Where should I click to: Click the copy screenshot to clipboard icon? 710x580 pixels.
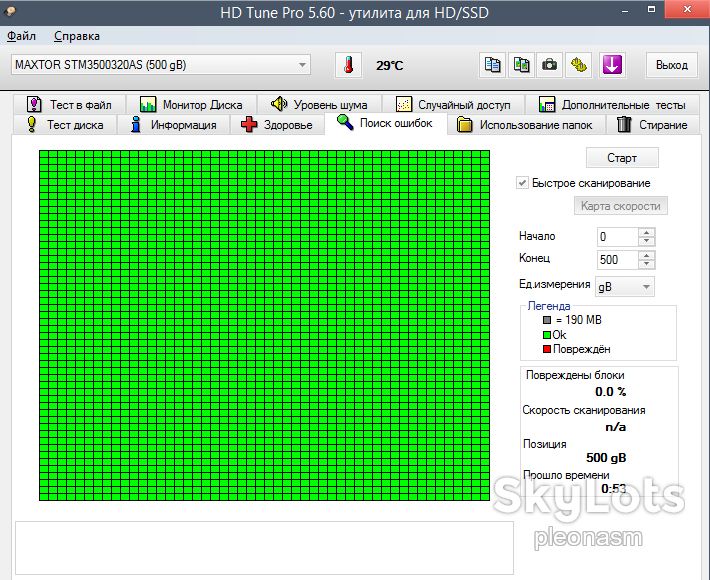click(x=521, y=65)
